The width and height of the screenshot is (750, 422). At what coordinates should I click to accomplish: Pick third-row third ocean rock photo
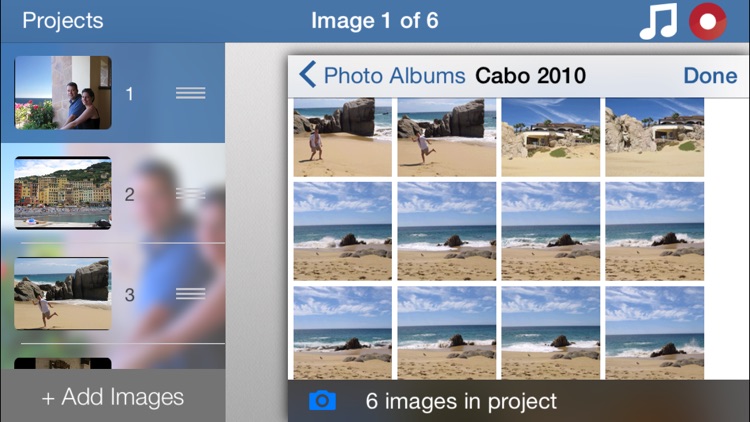click(551, 333)
